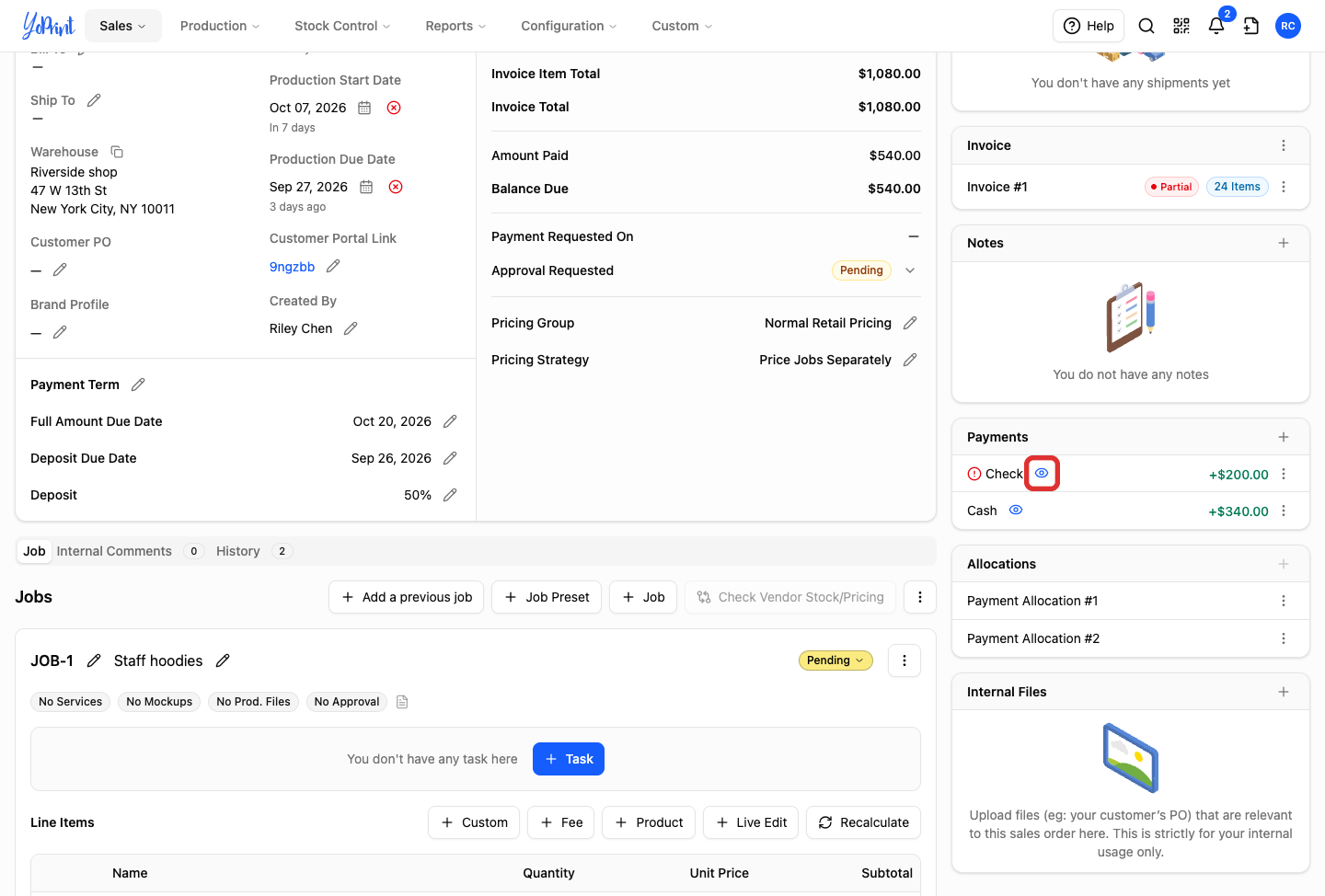This screenshot has width=1325, height=896.
Task: Open the Stock Control menu
Action: click(x=342, y=26)
